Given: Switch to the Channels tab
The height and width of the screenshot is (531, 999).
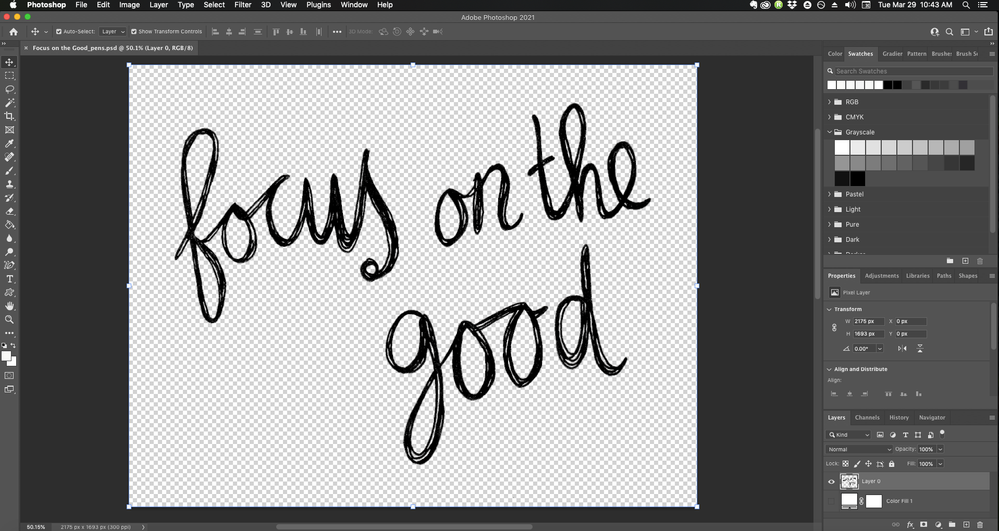Looking at the screenshot, I should pos(867,418).
